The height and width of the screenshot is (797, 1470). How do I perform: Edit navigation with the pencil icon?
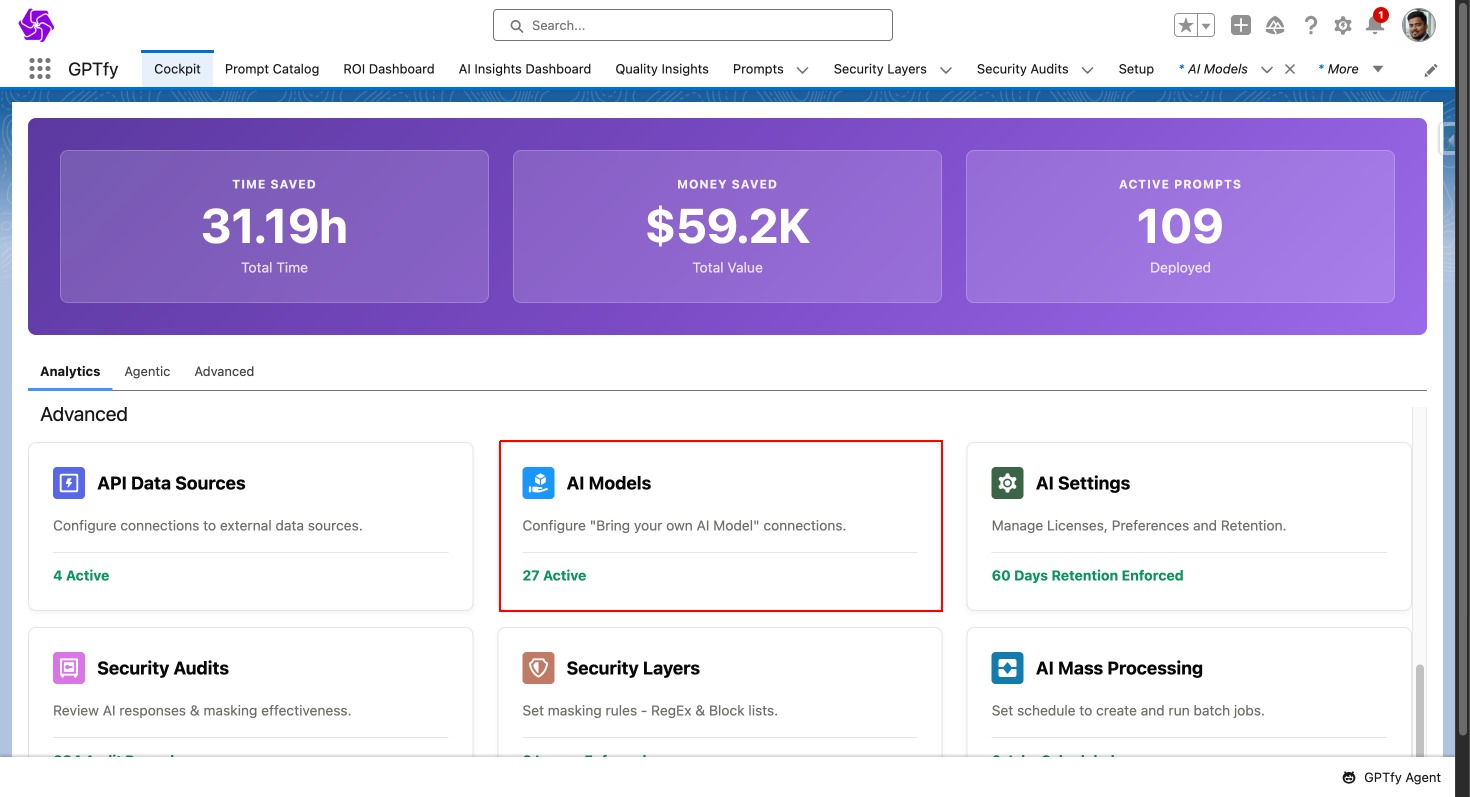(x=1431, y=70)
